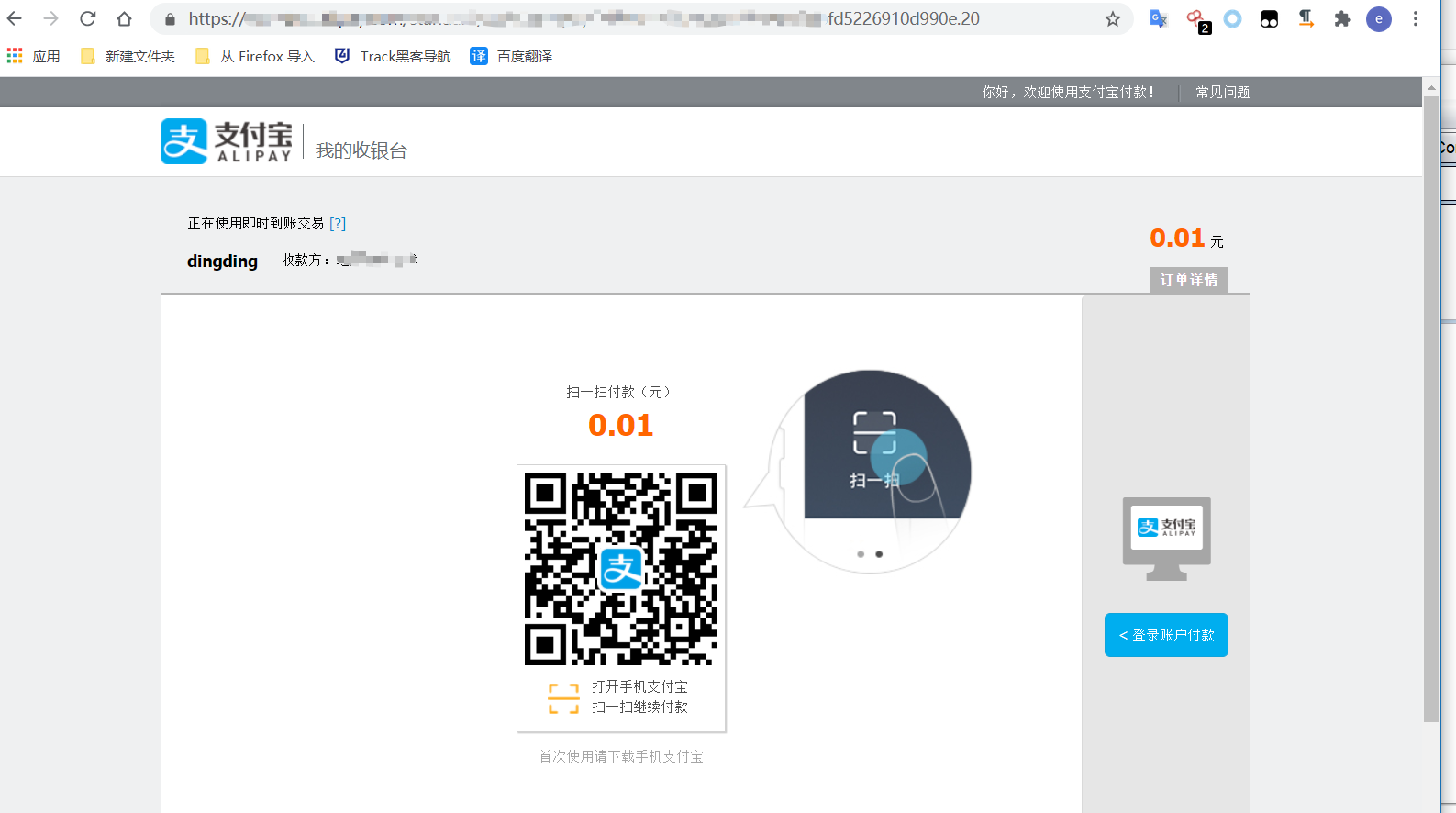This screenshot has height=813, width=1456.
Task: Click the browser back arrow
Action: (x=15, y=18)
